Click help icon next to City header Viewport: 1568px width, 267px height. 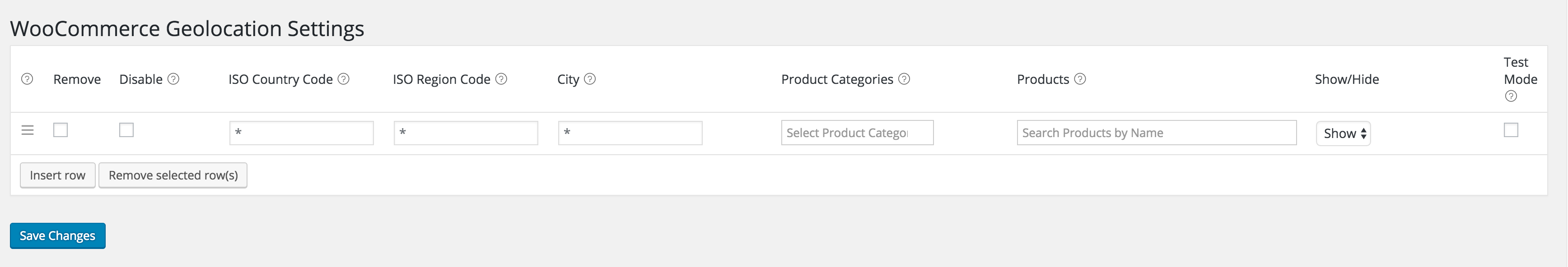pos(590,79)
